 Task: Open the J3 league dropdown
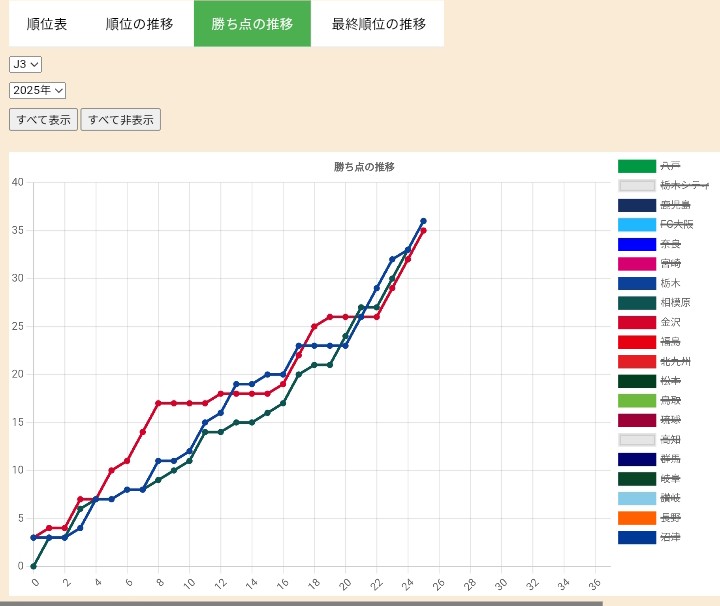pos(25,64)
